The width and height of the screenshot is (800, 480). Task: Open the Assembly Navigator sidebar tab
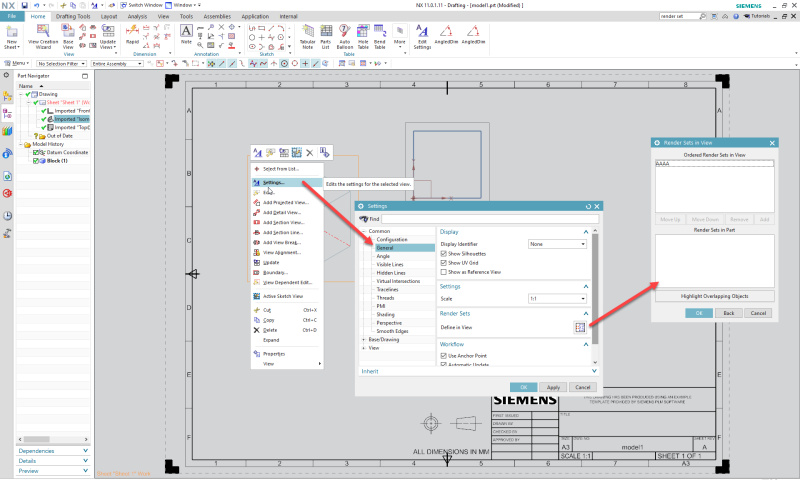(x=7, y=96)
